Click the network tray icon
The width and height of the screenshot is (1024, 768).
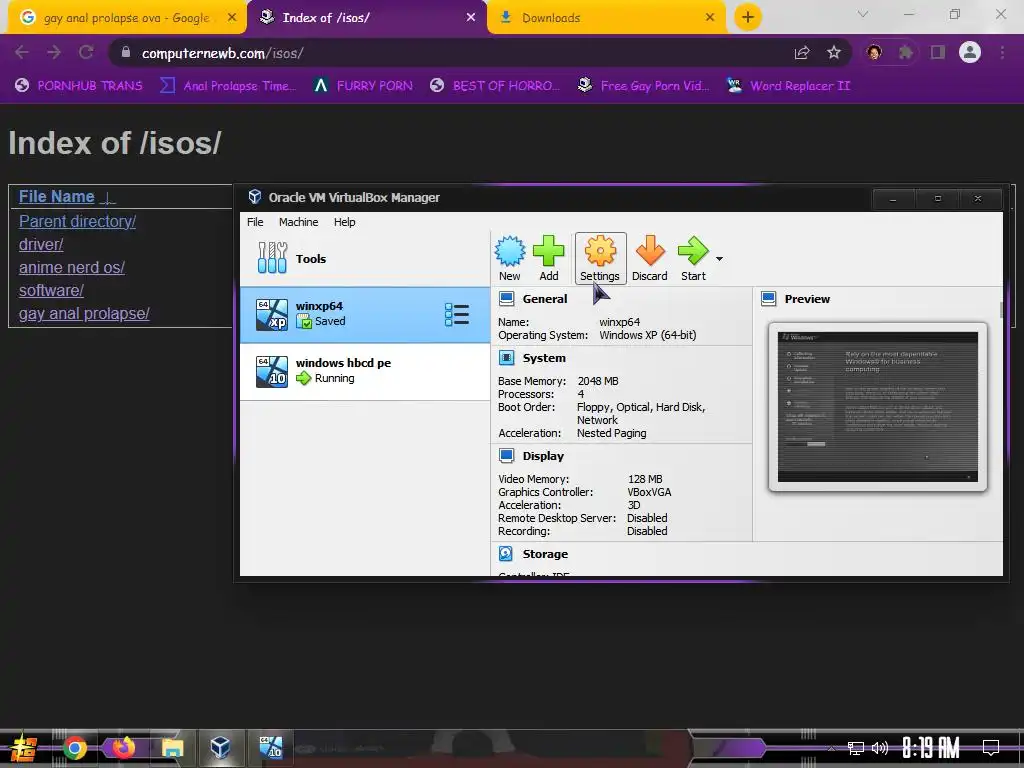tap(856, 748)
